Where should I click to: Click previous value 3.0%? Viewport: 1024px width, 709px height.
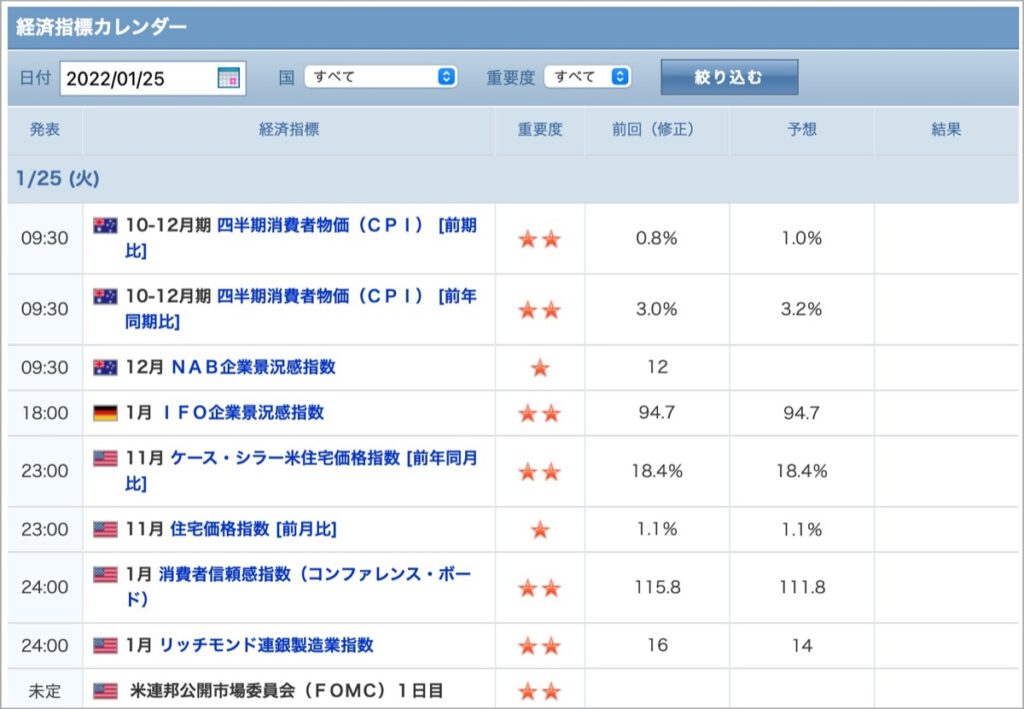(657, 309)
